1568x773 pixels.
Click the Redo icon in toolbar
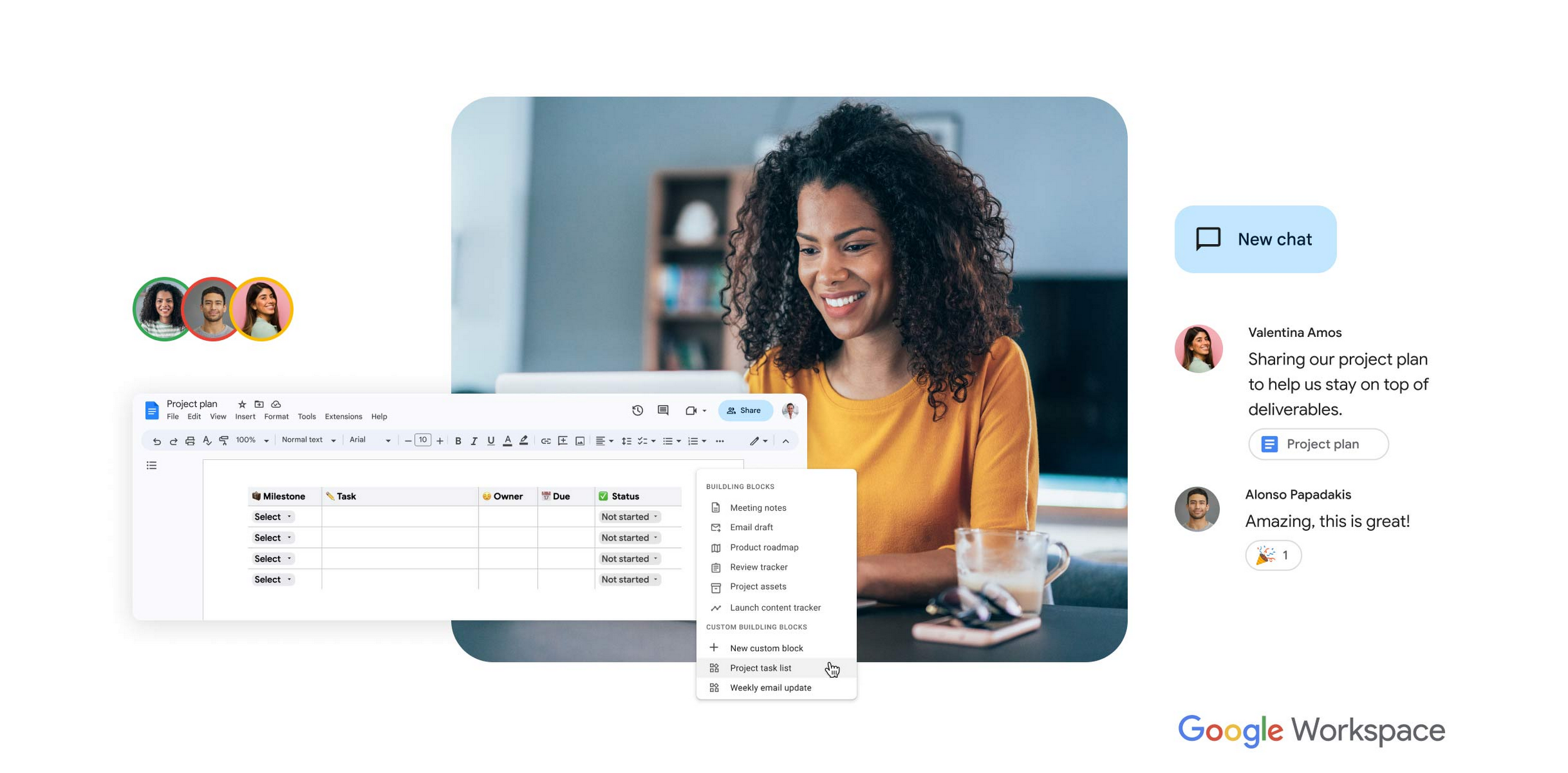click(173, 440)
